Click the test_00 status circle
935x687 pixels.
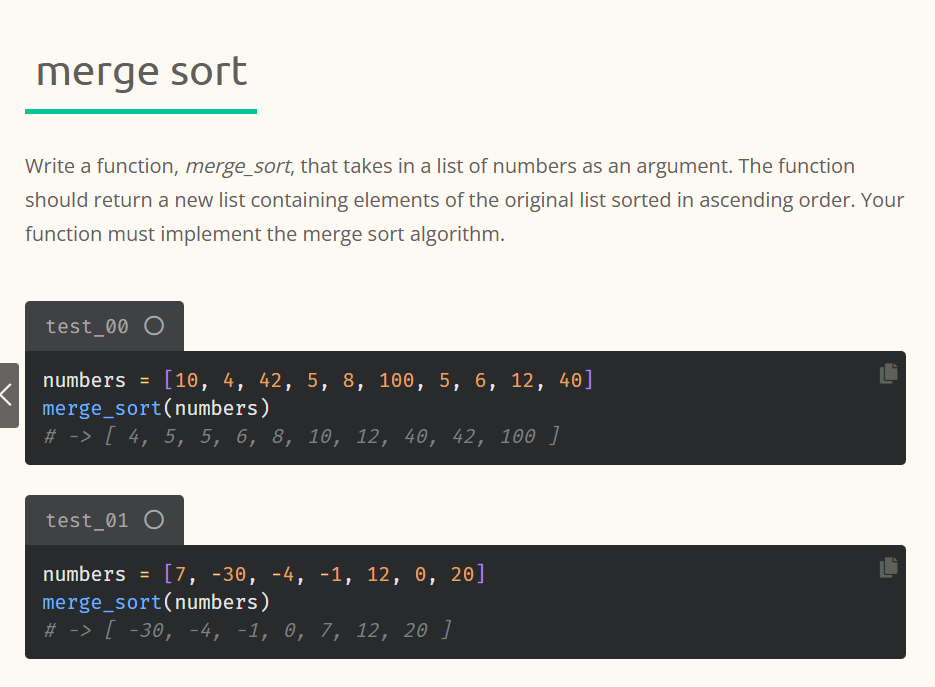pos(154,326)
